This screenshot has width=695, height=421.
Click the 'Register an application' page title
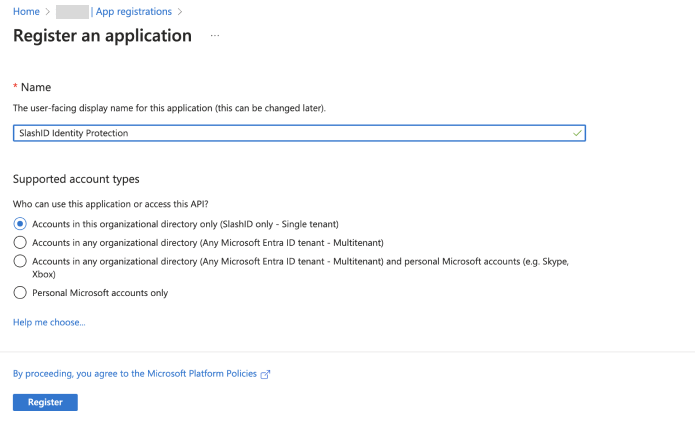tap(102, 36)
